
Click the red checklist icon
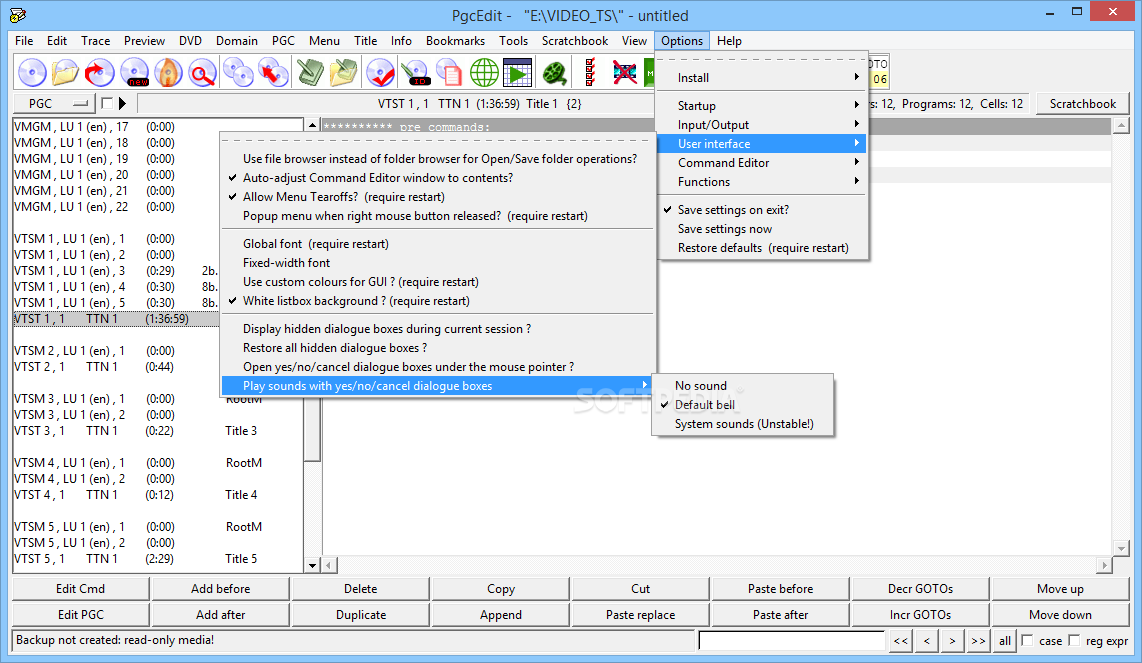[x=589, y=73]
